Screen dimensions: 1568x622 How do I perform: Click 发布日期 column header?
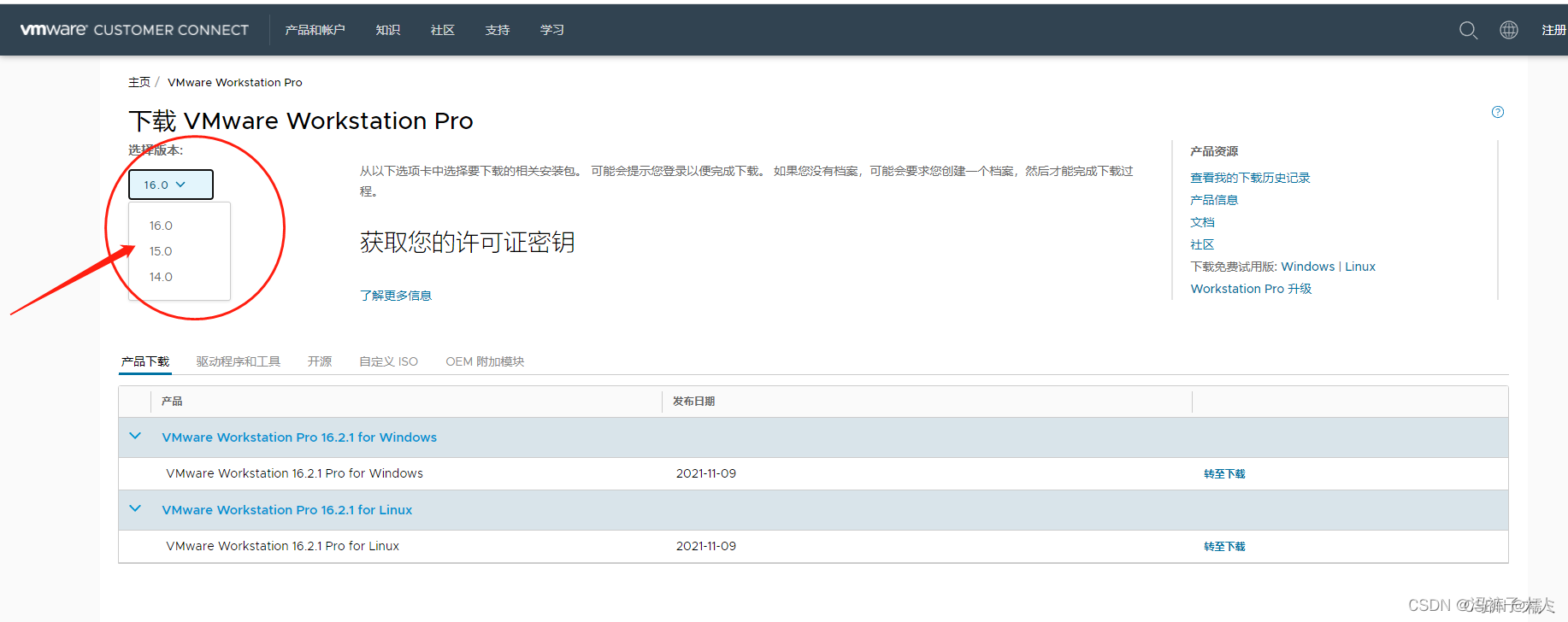pos(693,401)
